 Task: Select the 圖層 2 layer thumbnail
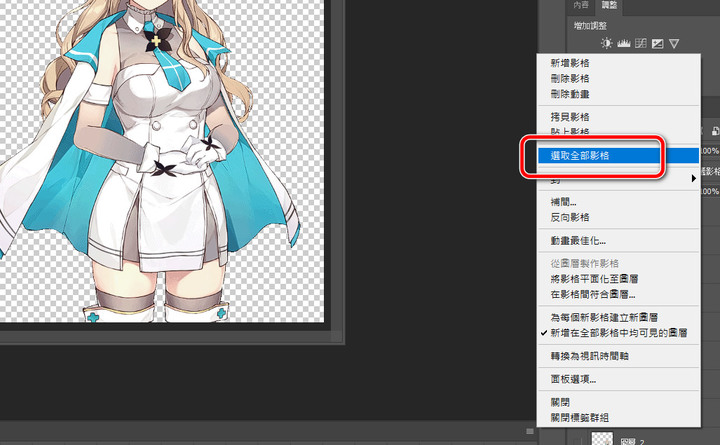(602, 438)
